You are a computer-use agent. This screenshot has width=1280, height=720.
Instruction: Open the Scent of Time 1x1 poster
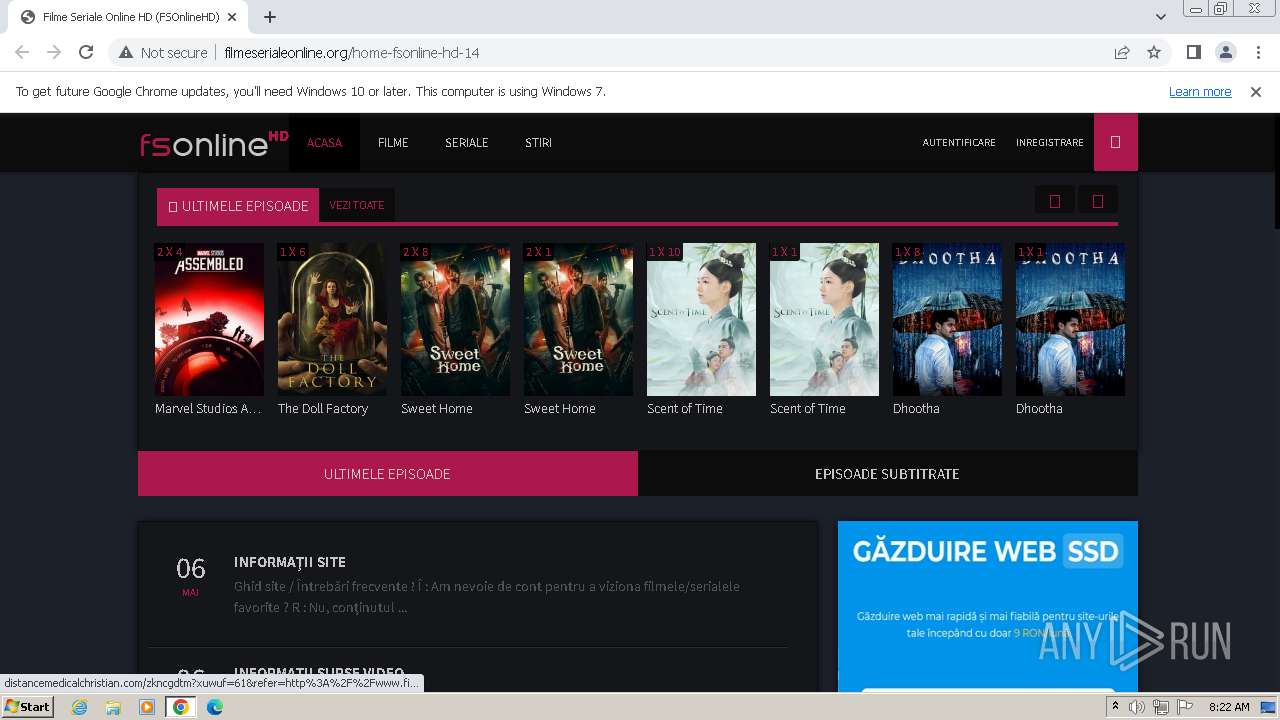(824, 319)
